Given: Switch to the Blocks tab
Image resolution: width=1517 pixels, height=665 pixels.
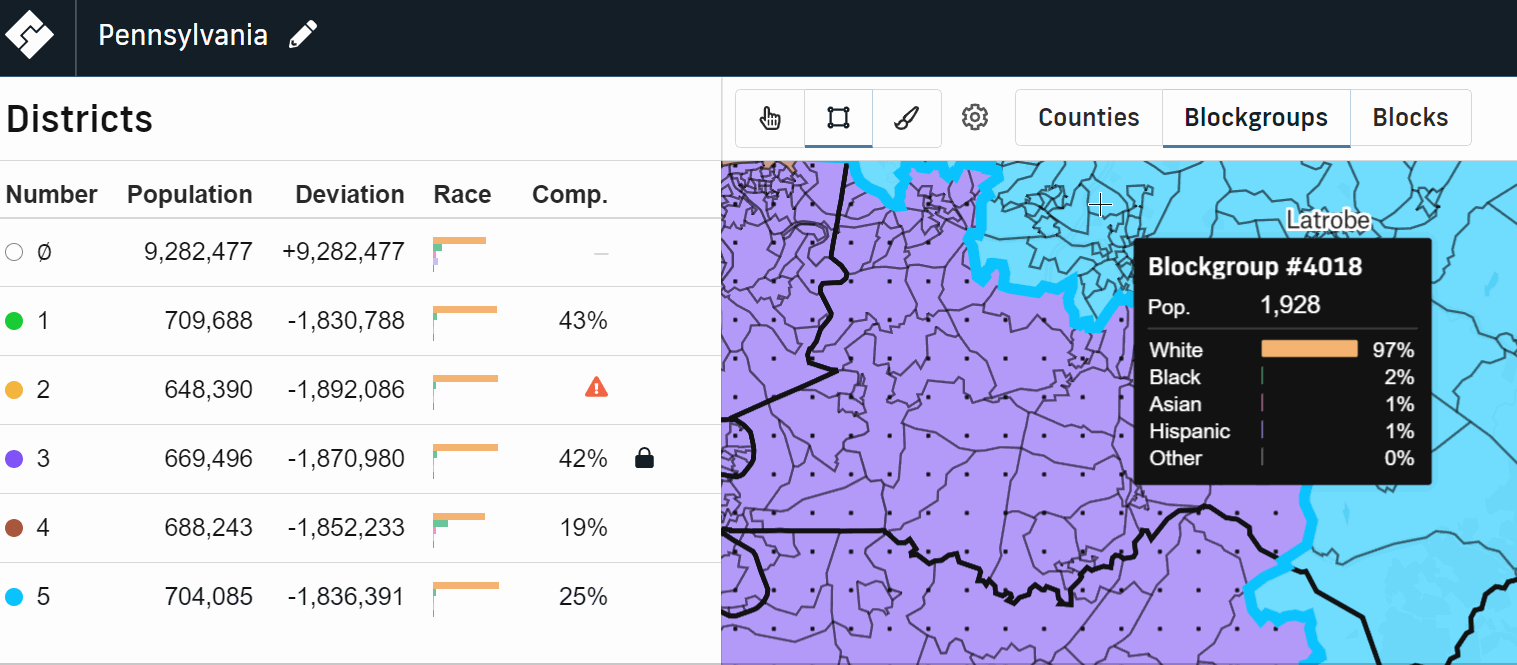Looking at the screenshot, I should [x=1410, y=117].
